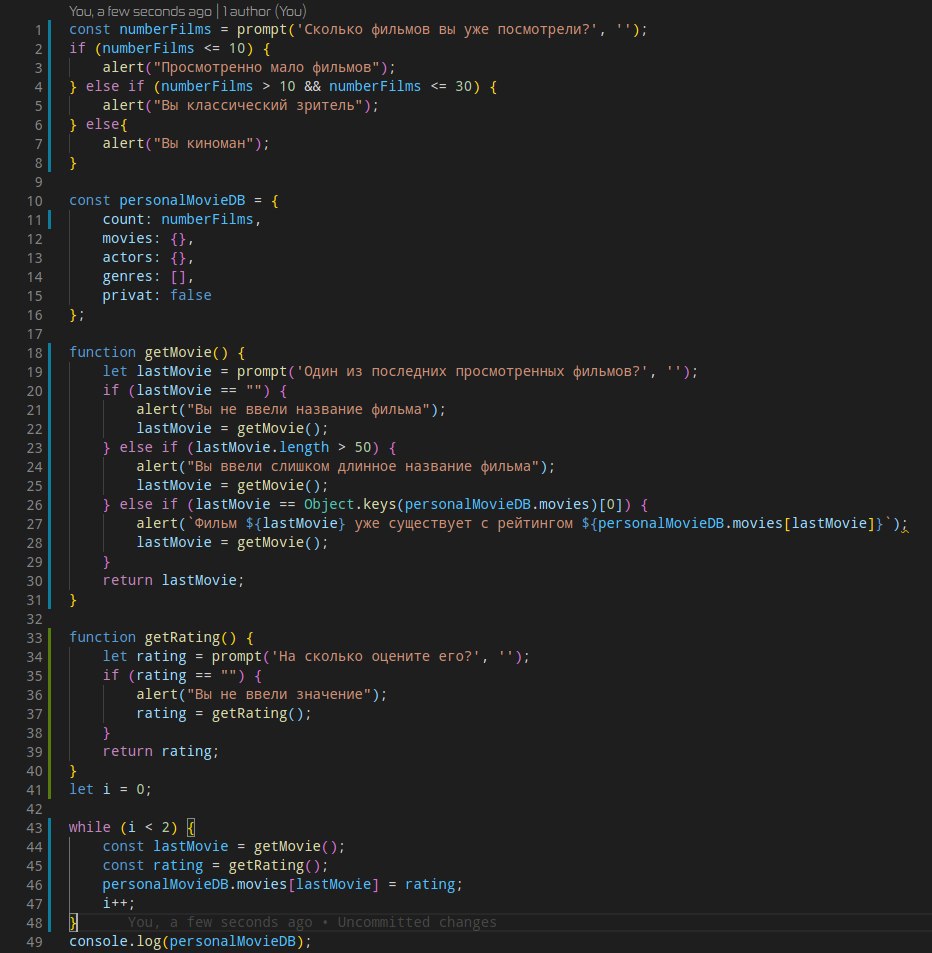The width and height of the screenshot is (932, 953).
Task: Click the 'Один из последних просмотренных фильмов?' string
Action: (472, 371)
